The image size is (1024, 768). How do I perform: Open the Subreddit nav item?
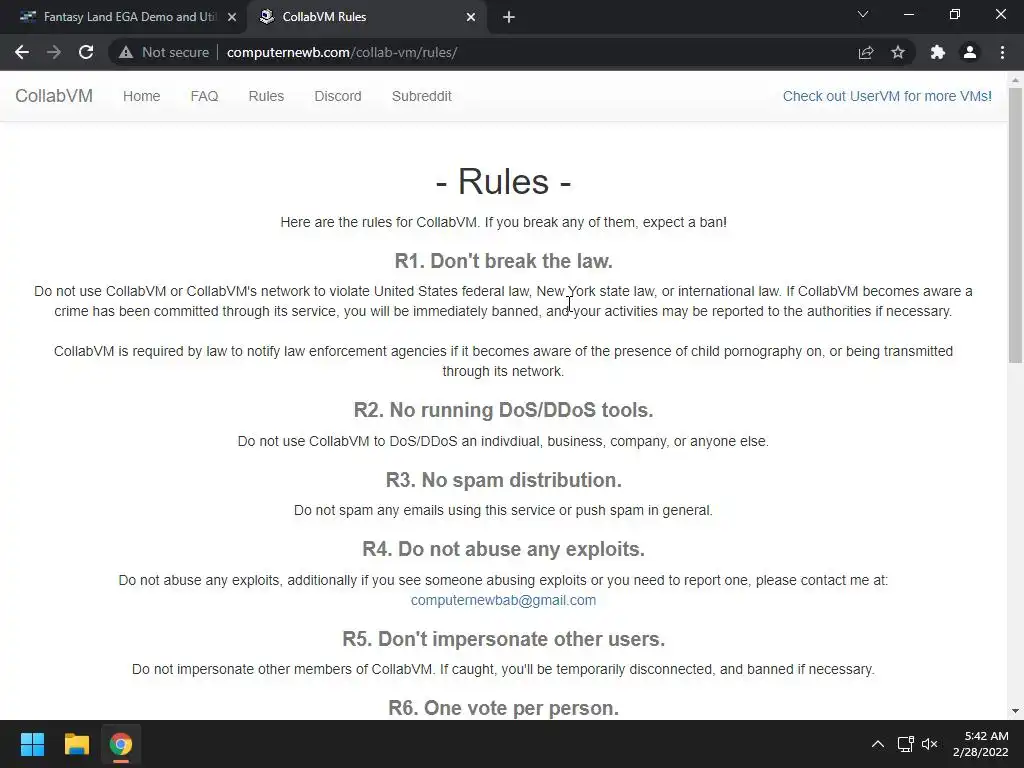pos(422,96)
